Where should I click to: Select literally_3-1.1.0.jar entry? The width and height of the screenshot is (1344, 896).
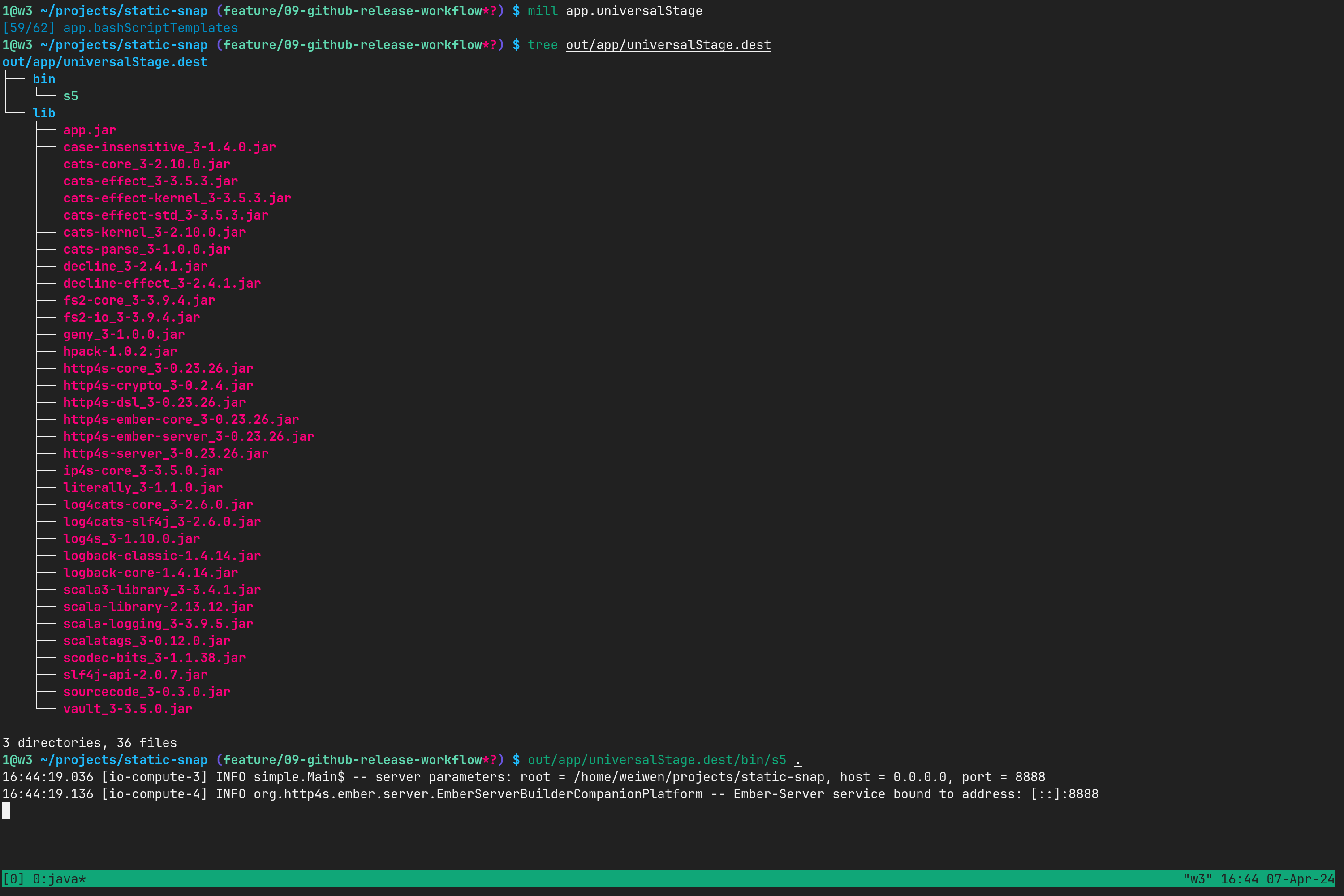point(143,487)
